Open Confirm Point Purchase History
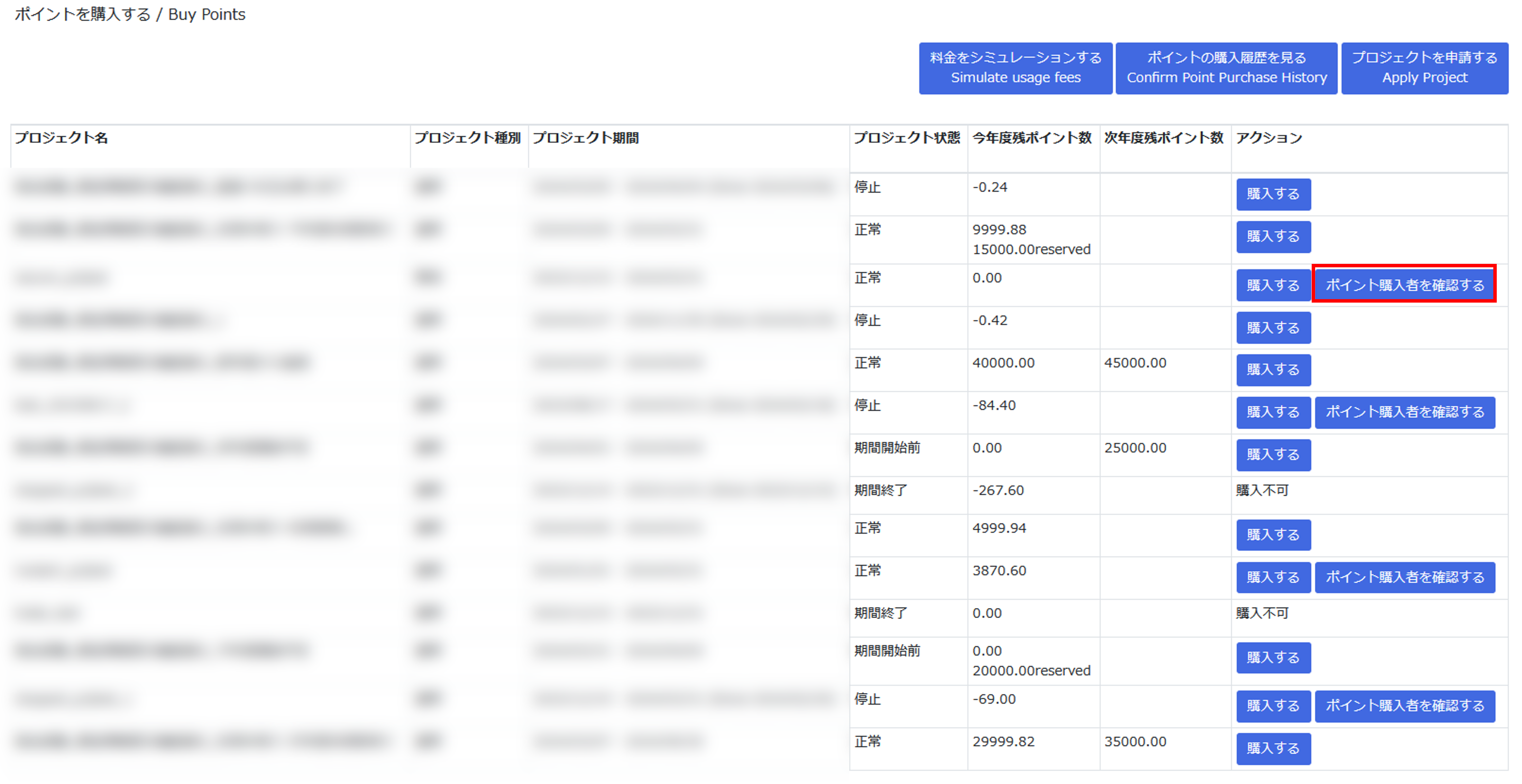Screen dimensions: 1522x784 pos(1226,68)
